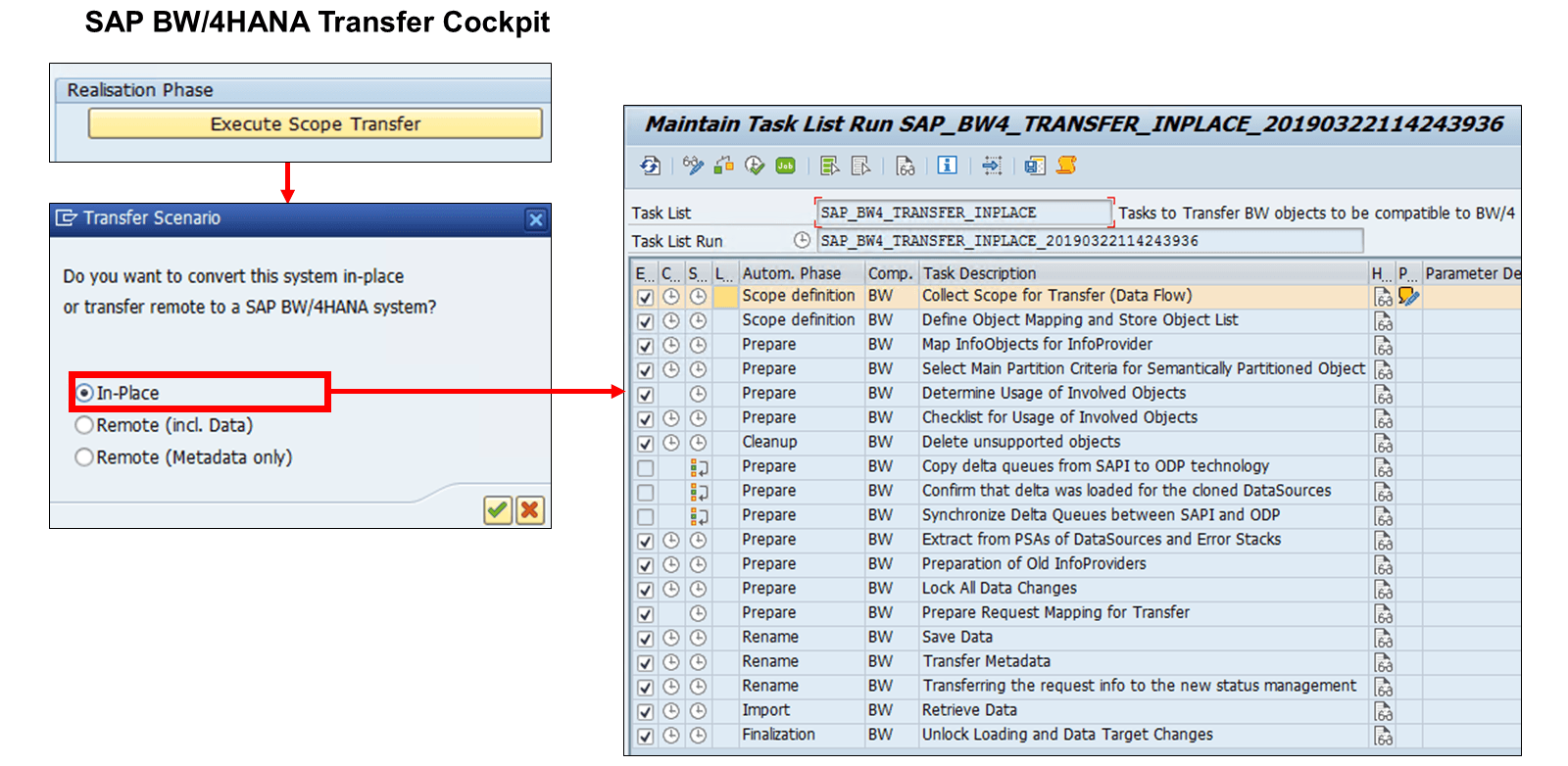Click the document-with-glasses icon in the toolbar
The image size is (1568, 766).
pos(905,166)
